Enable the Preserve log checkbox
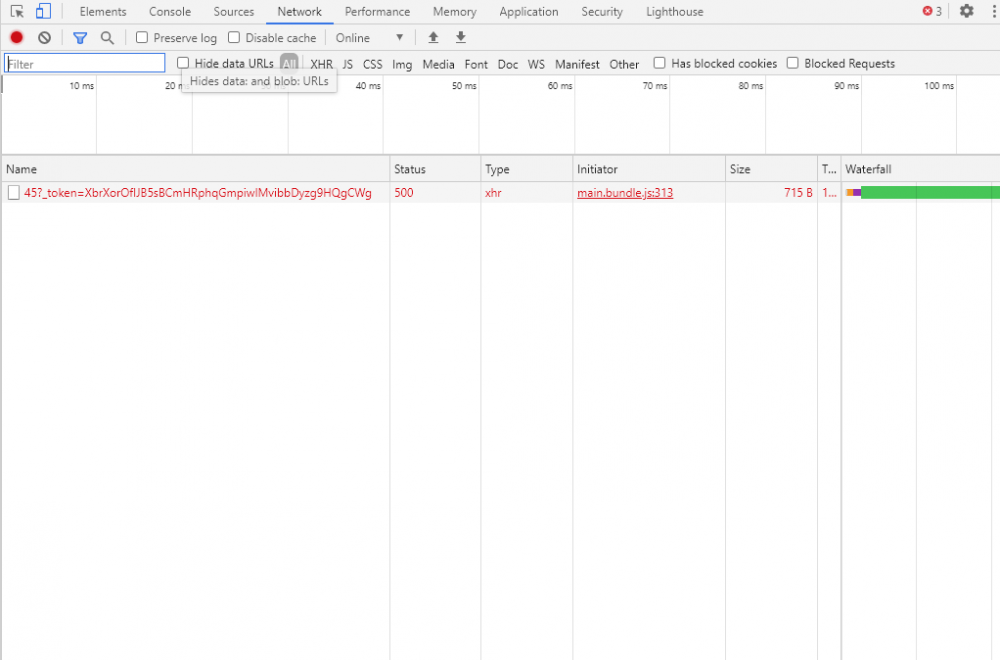The width and height of the screenshot is (1000, 660). pyautogui.click(x=142, y=38)
